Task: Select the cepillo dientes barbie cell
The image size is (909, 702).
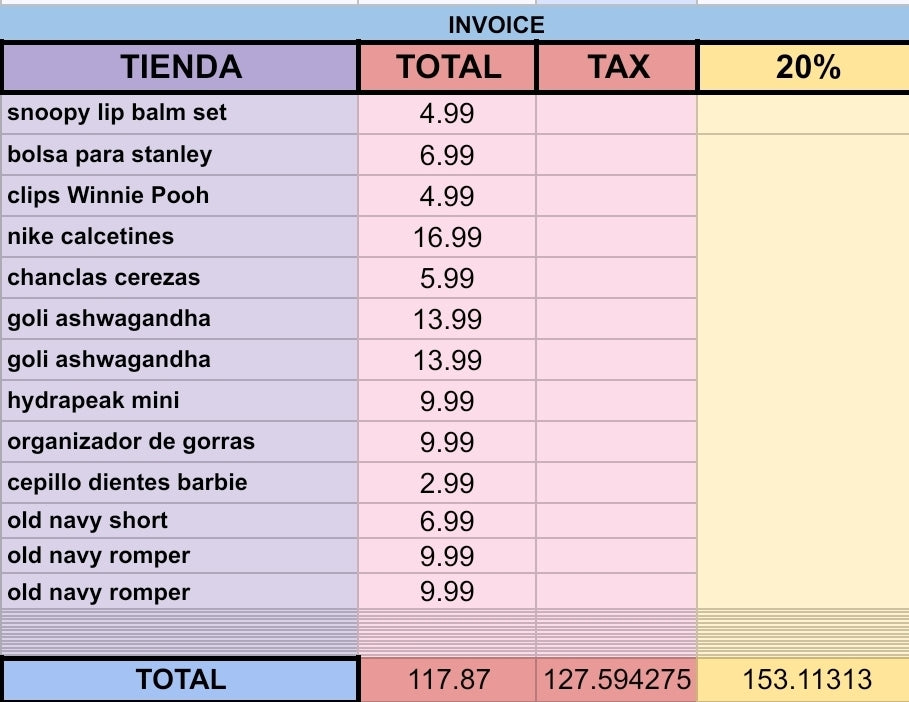Action: 180,482
